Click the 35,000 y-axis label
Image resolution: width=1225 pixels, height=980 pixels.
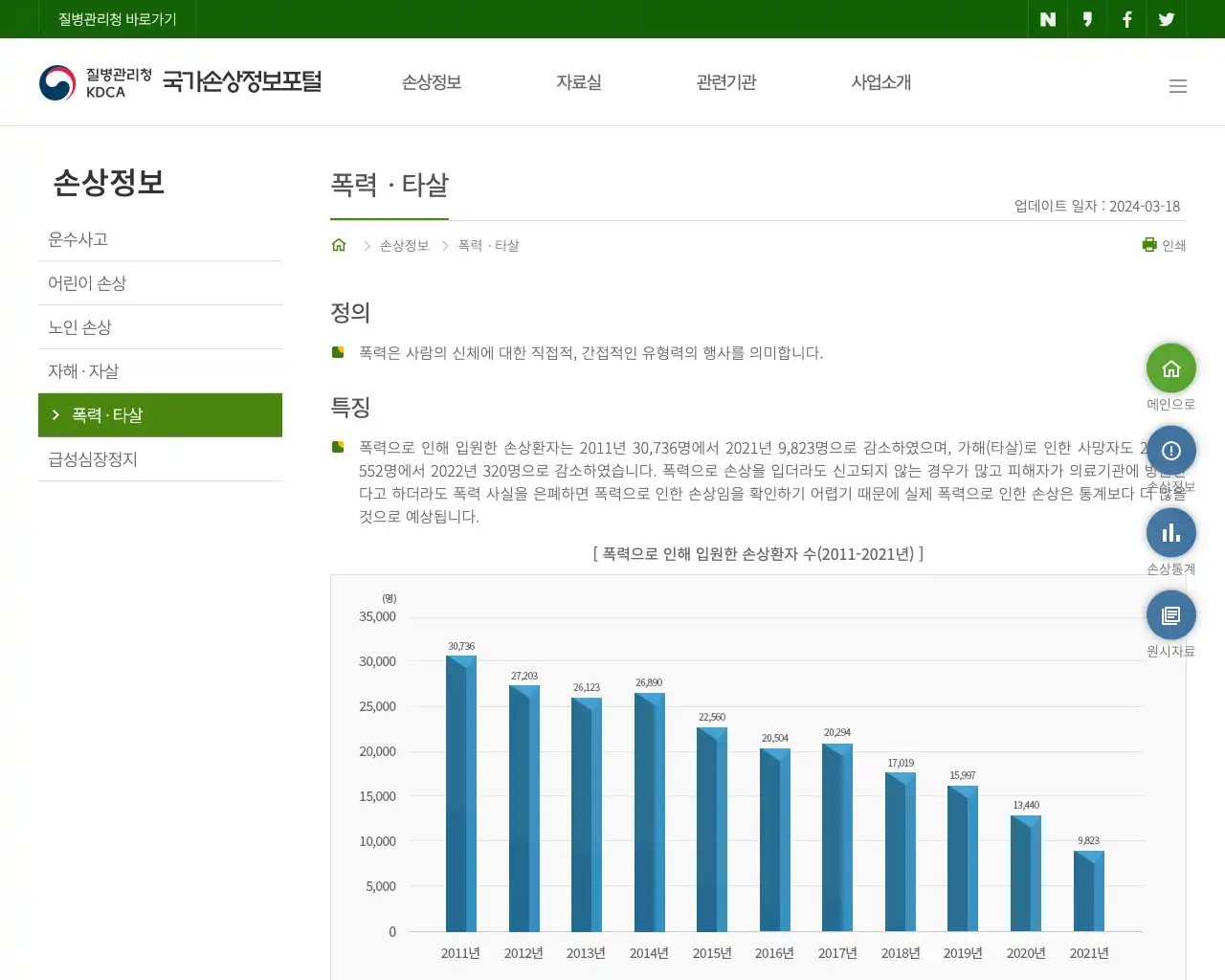point(377,616)
